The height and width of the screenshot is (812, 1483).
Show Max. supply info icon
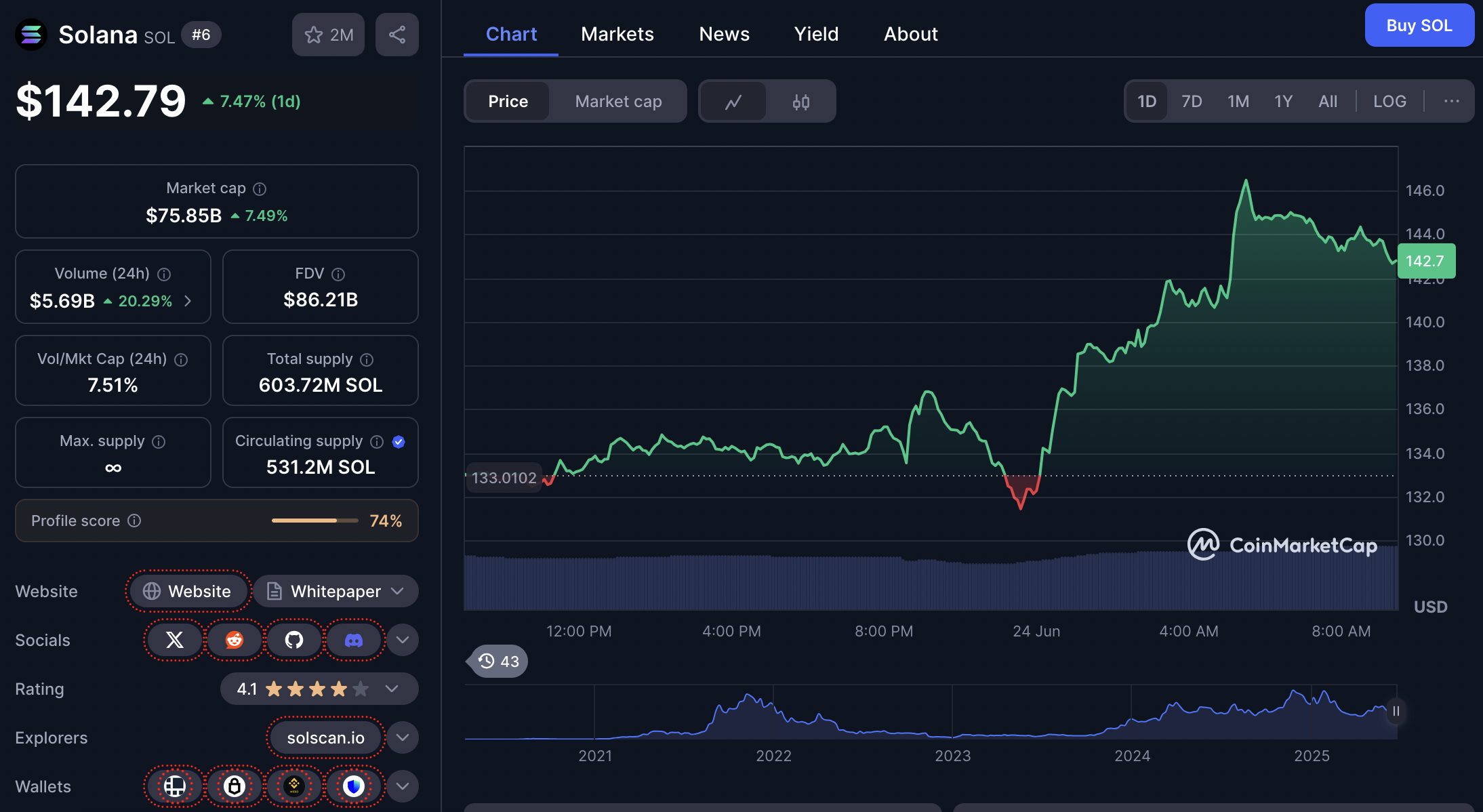tap(159, 442)
